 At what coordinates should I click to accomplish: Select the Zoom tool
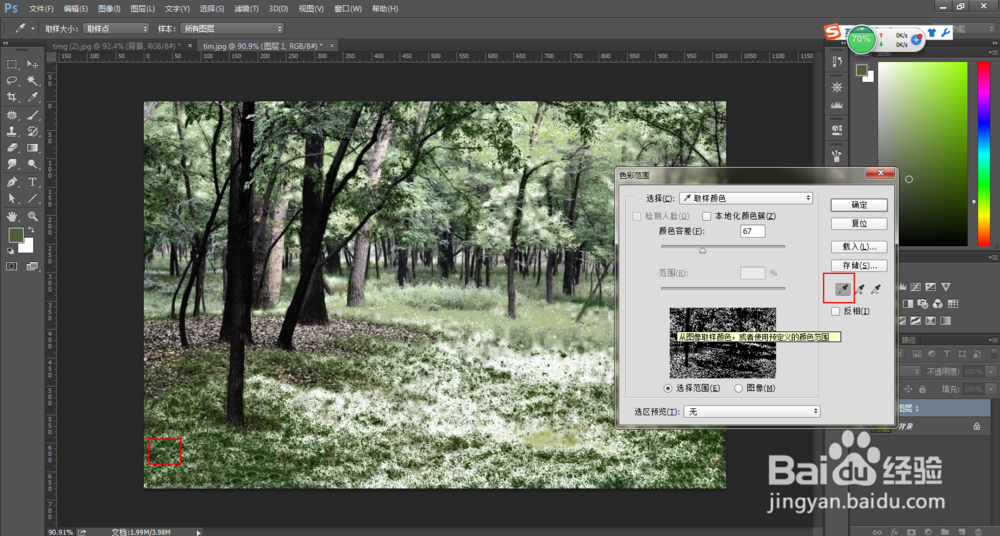[x=33, y=216]
